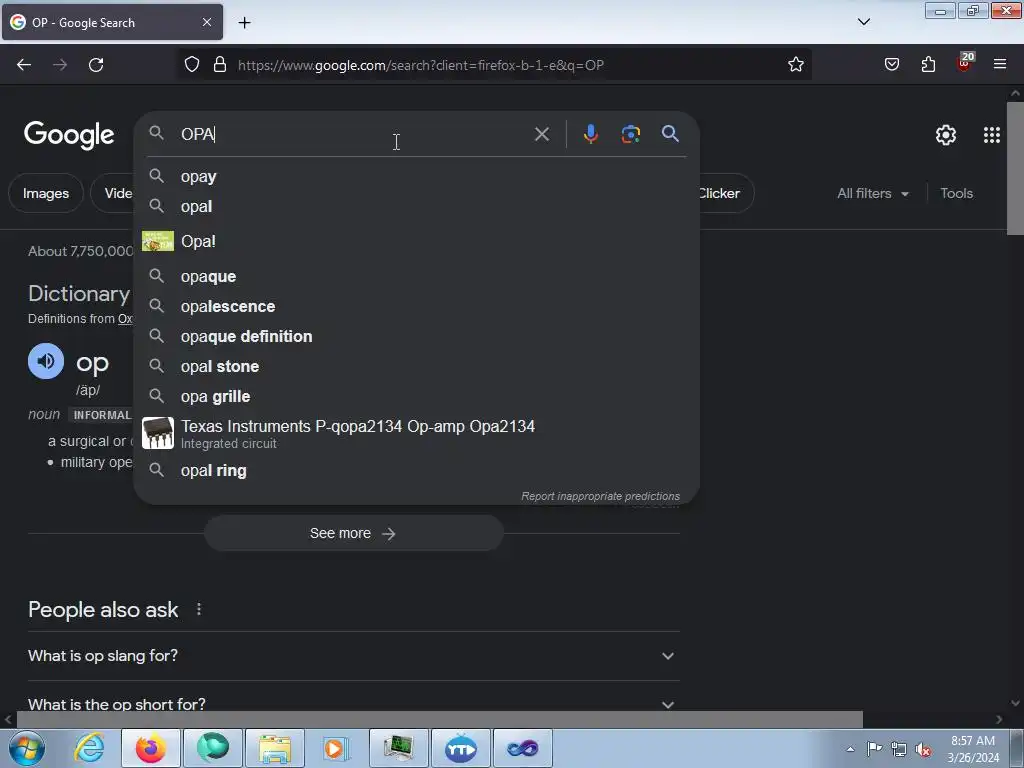The height and width of the screenshot is (768, 1024).
Task: Click the See more button
Action: [x=353, y=534]
